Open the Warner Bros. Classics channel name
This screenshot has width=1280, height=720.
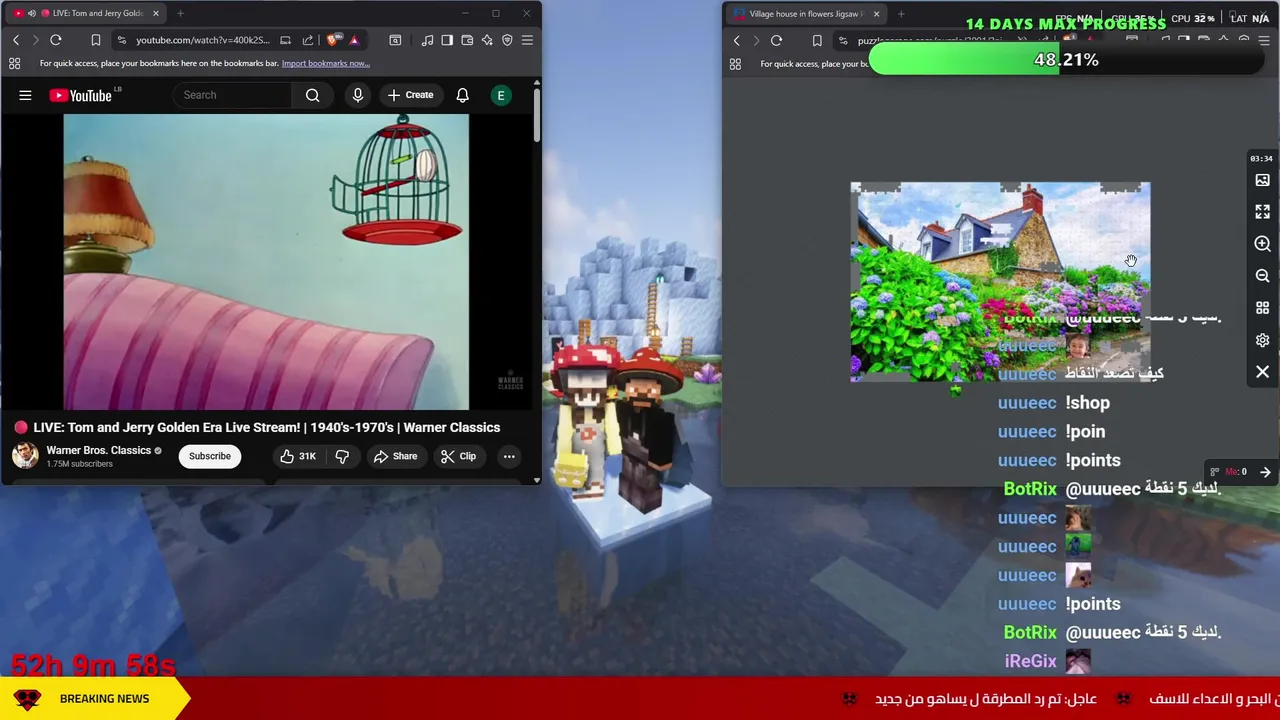[98, 450]
